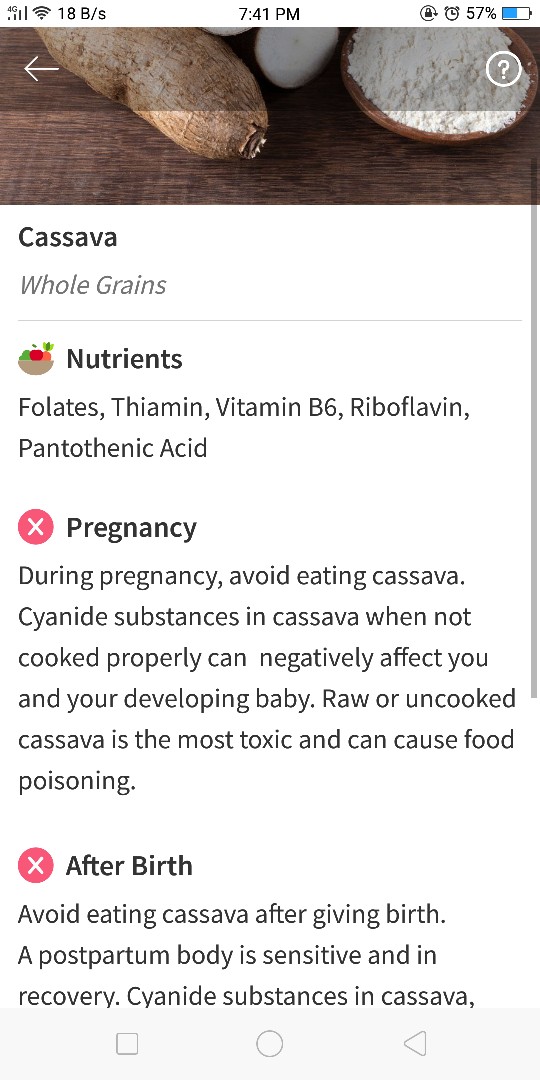540x1080 pixels.
Task: Tap the Android home circle button
Action: 269,1043
